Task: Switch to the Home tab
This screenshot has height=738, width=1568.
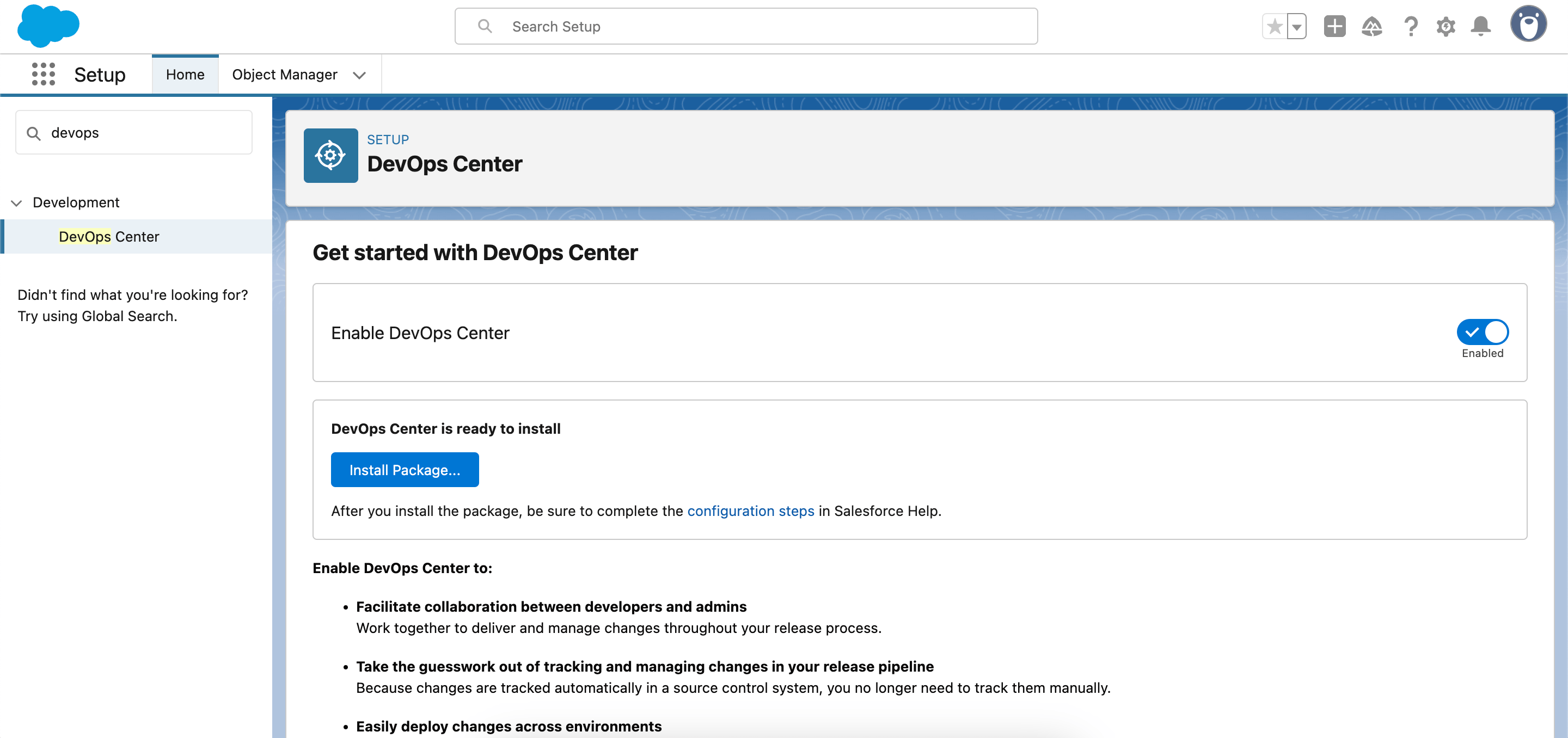Action: (185, 74)
